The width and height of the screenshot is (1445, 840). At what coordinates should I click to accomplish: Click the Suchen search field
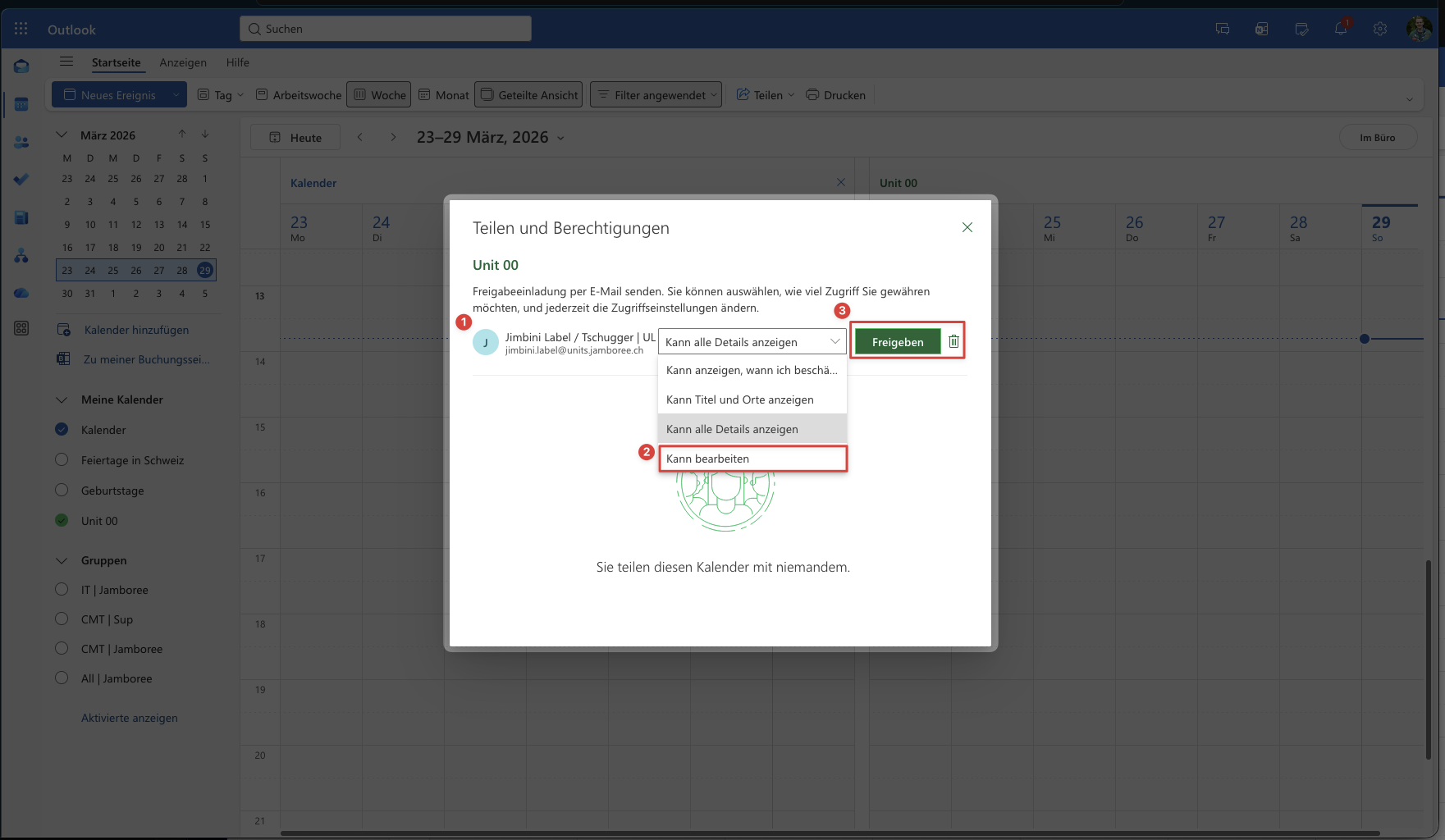tap(386, 29)
